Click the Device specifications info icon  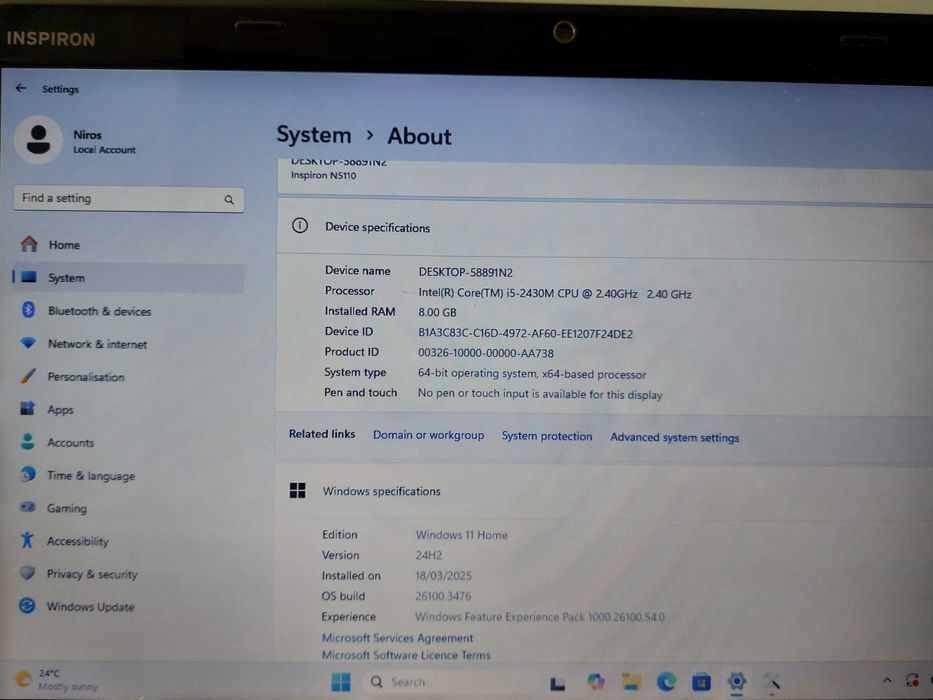(x=300, y=226)
